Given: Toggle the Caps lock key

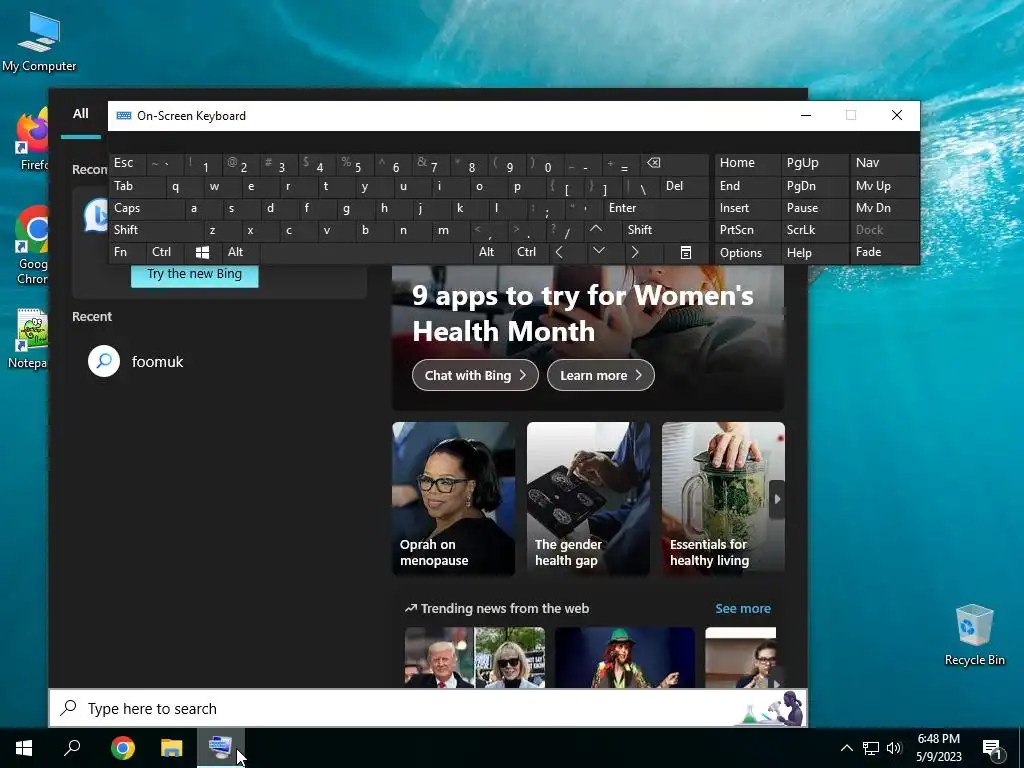Looking at the screenshot, I should pyautogui.click(x=147, y=208).
